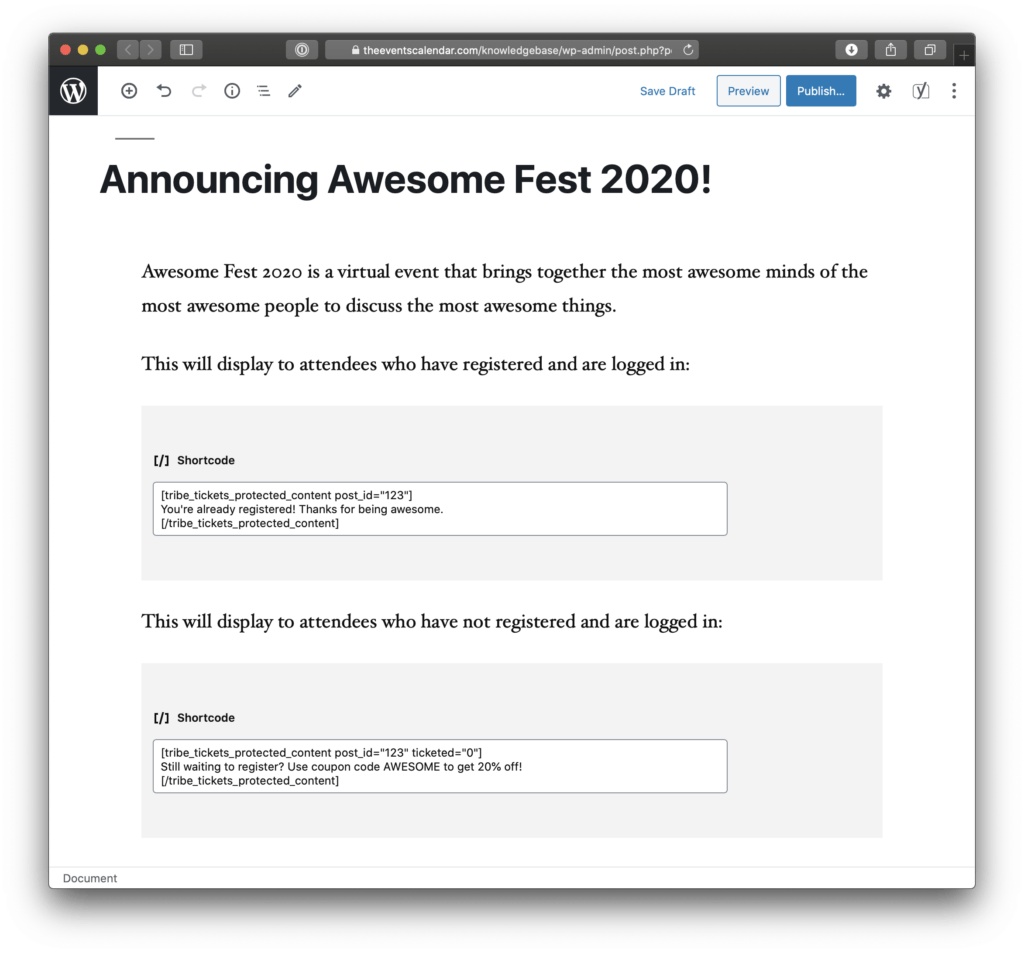Redo the last undone change
This screenshot has height=953, width=1024.
pos(198,91)
